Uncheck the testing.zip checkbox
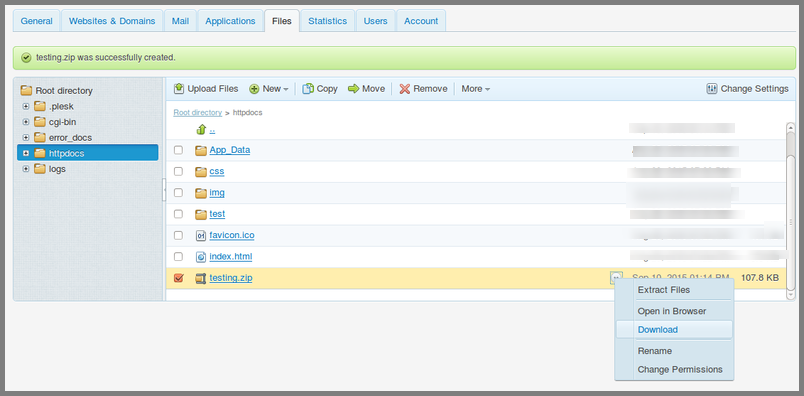The width and height of the screenshot is (804, 396). click(178, 278)
